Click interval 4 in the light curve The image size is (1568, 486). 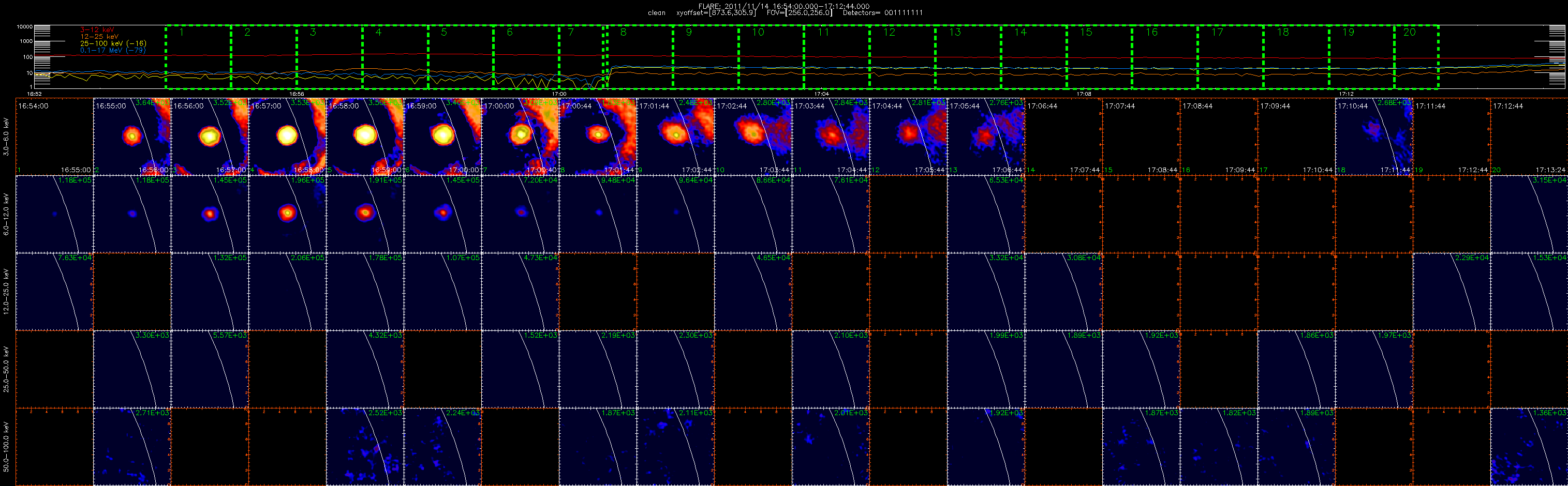395,57
